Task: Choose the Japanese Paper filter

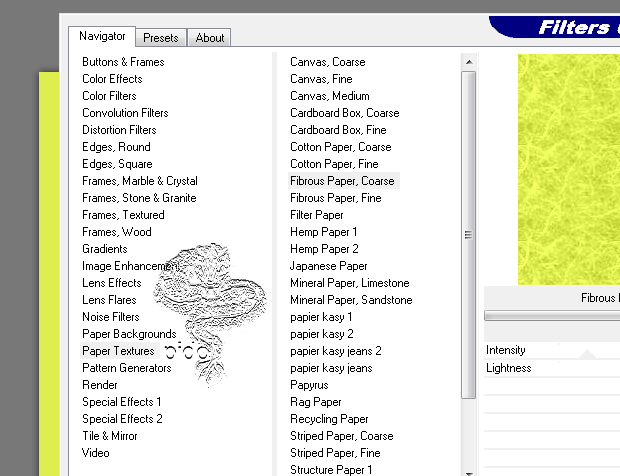Action: [329, 266]
